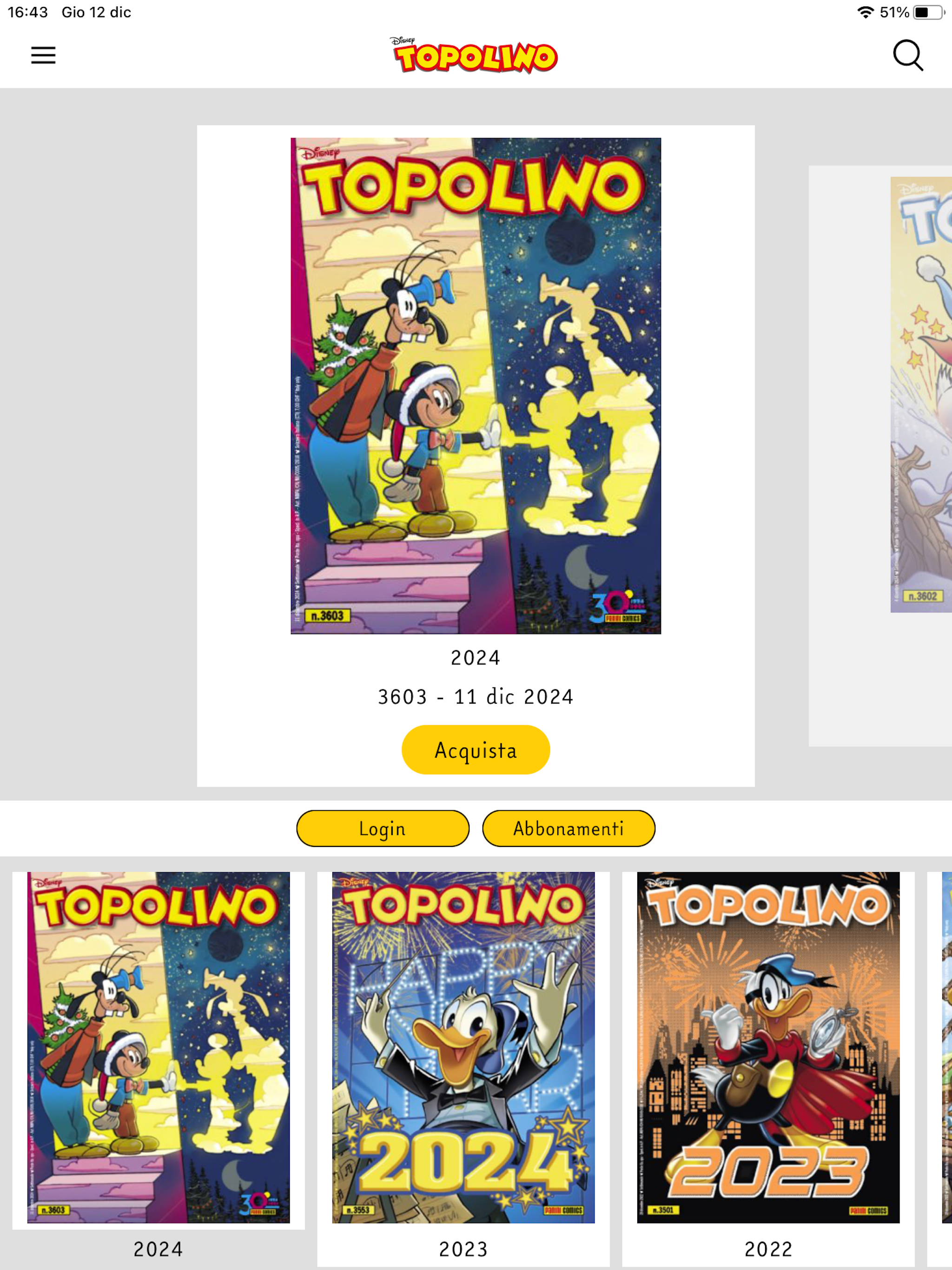Open the 2024 year collection cover
The height and width of the screenshot is (1270, 952).
tap(159, 1047)
